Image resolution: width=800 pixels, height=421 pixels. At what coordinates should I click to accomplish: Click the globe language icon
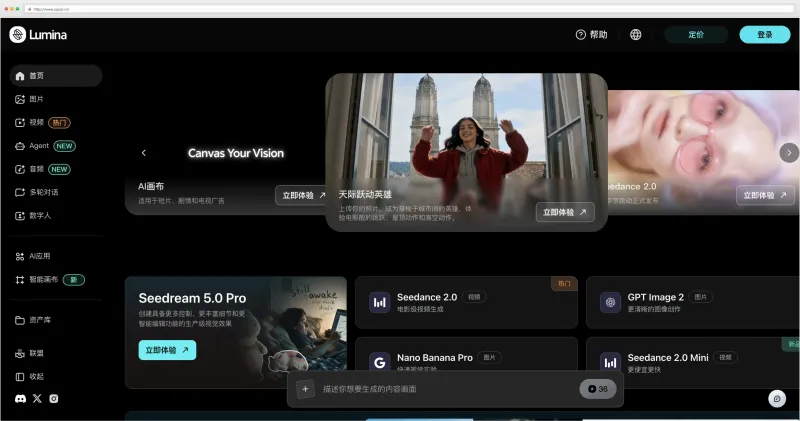click(x=635, y=34)
